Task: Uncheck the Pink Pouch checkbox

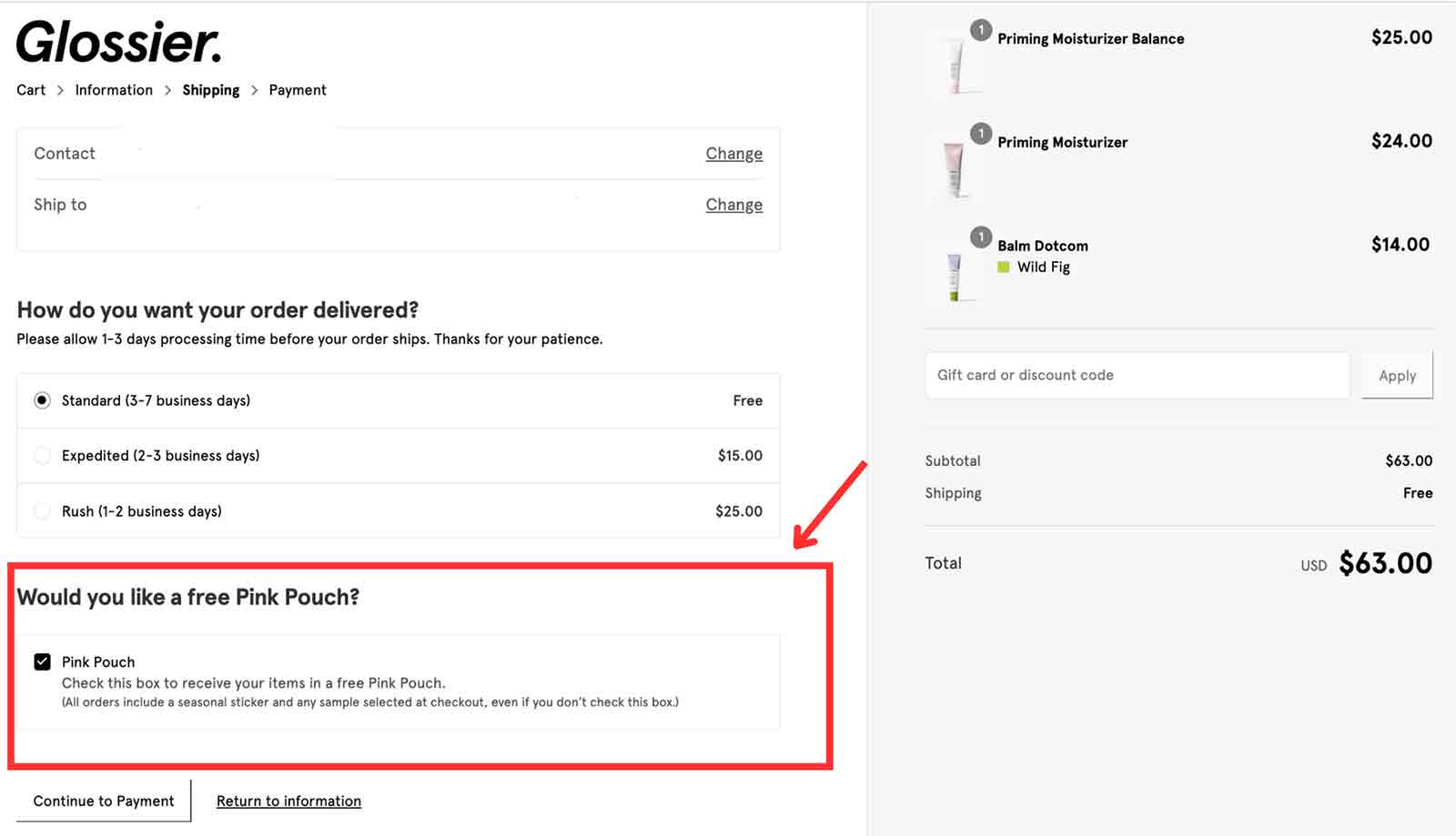Action: [x=42, y=661]
